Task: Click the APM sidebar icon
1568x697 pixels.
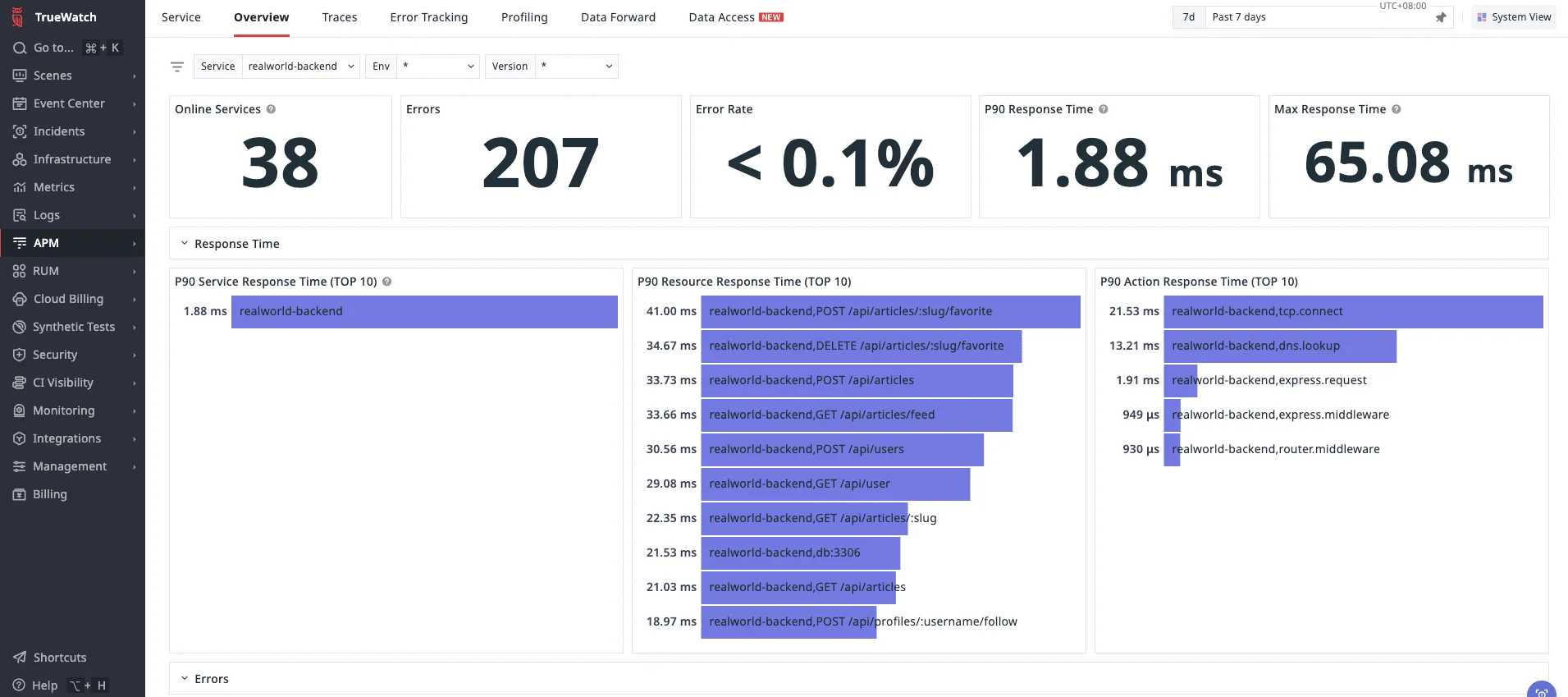Action: point(20,243)
